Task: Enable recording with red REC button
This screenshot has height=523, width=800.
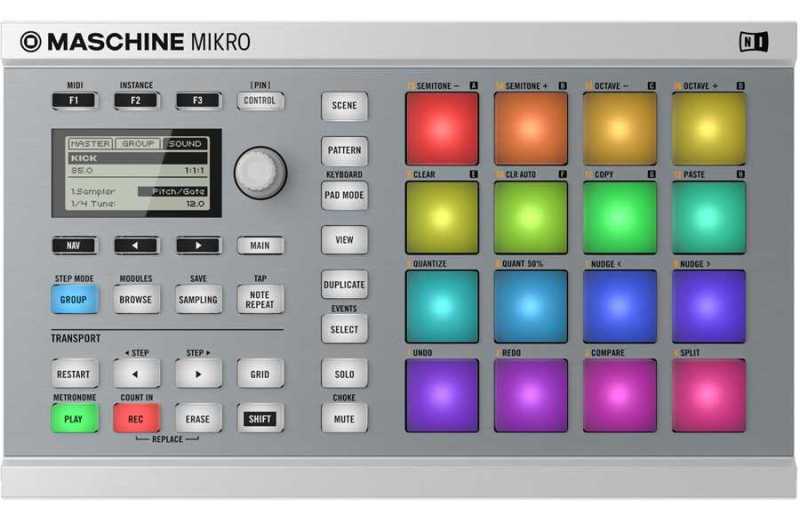Action: 136,419
